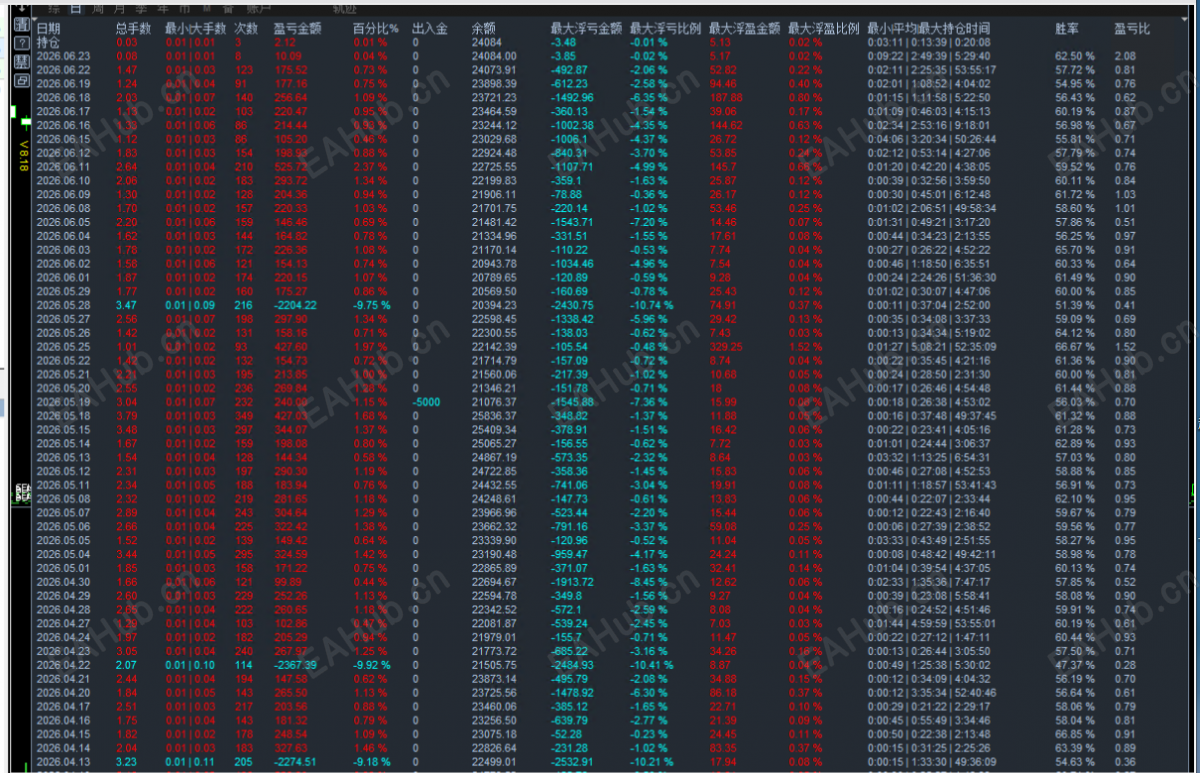This screenshot has height=773, width=1200.
Task: Click the 525.72 profit amount cell
Action: click(291, 166)
